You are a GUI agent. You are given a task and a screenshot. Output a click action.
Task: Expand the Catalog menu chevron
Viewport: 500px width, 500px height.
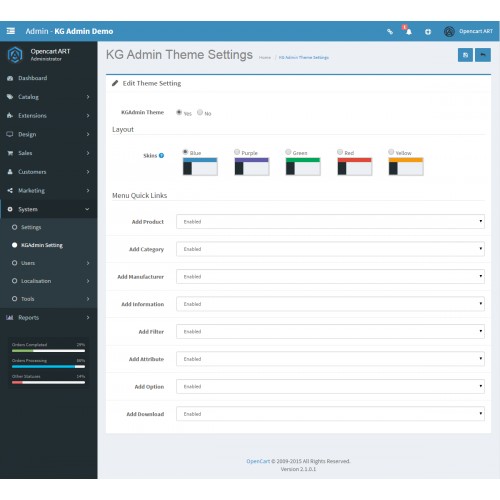point(88,97)
